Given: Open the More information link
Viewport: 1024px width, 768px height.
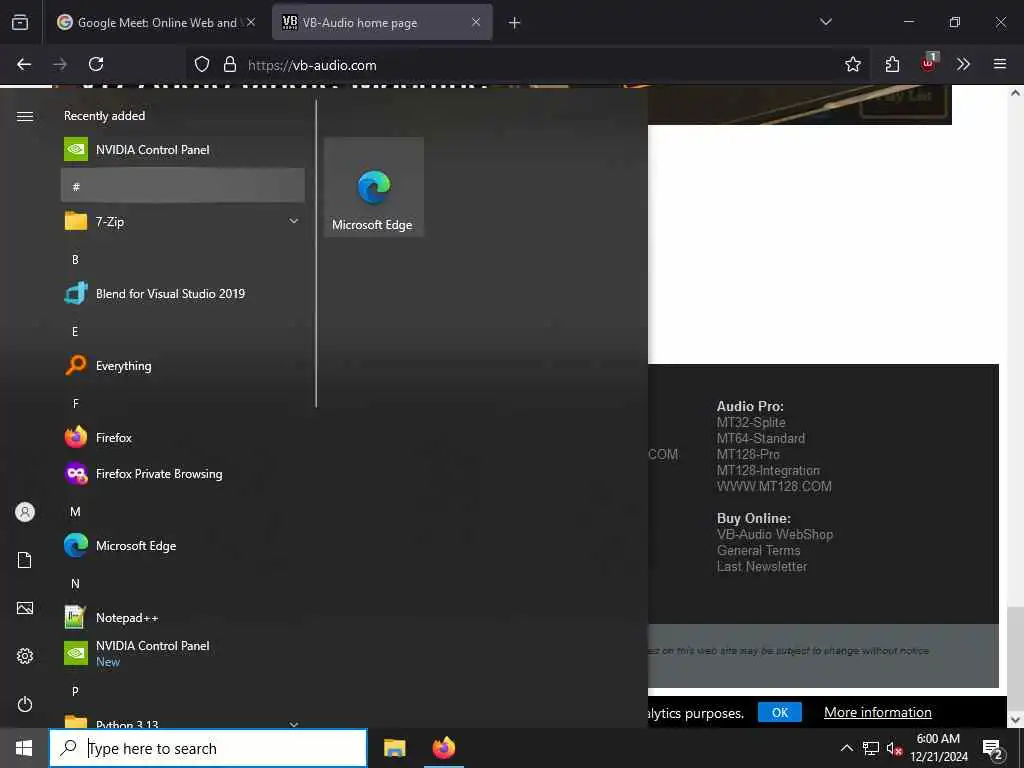Looking at the screenshot, I should [x=878, y=712].
